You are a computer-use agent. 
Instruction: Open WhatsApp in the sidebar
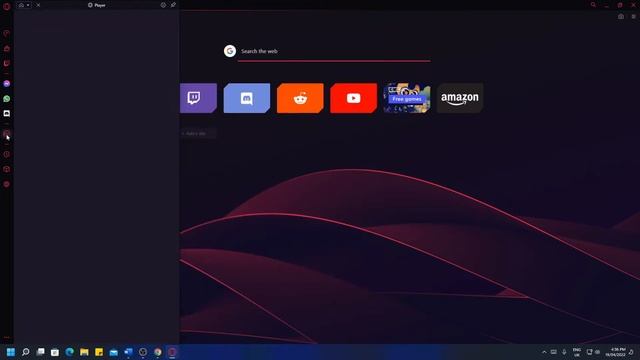pos(7,99)
